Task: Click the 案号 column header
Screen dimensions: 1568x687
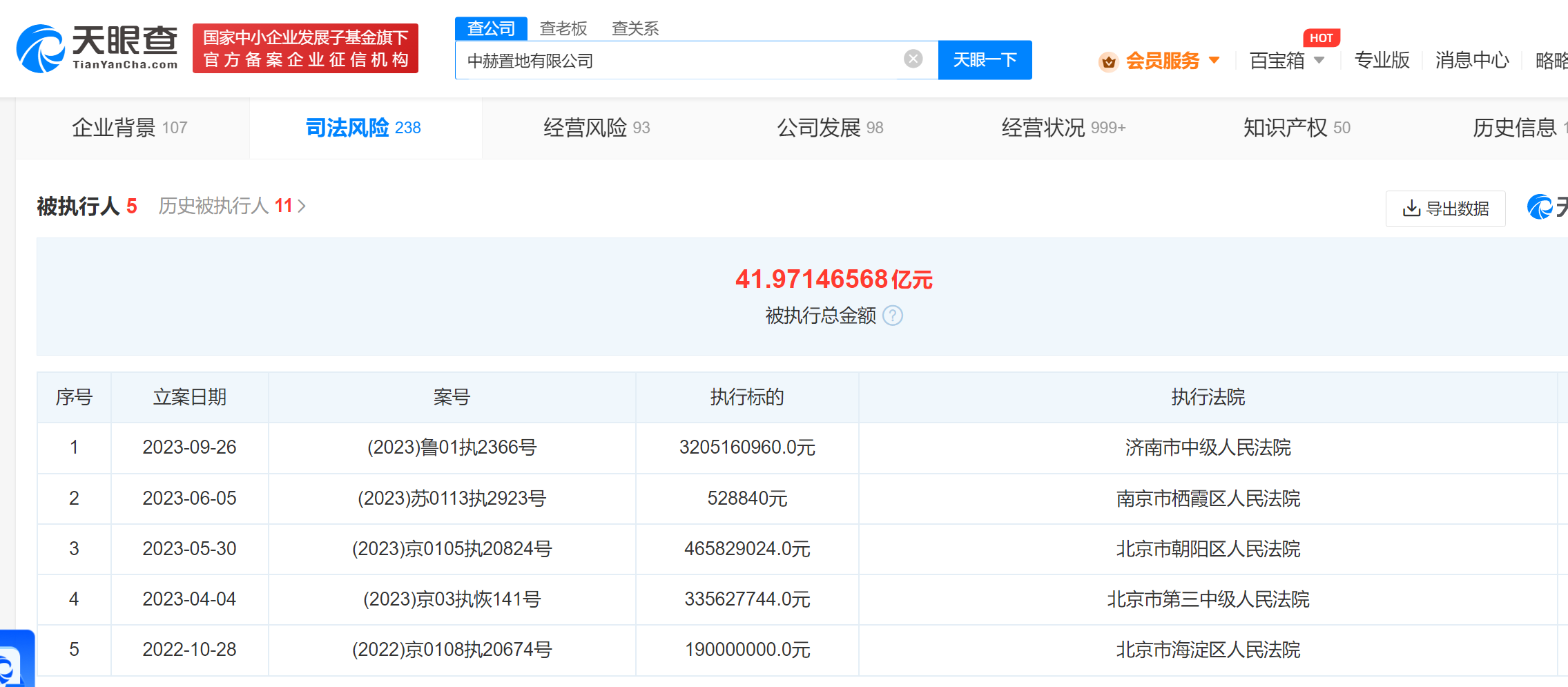Action: point(452,397)
